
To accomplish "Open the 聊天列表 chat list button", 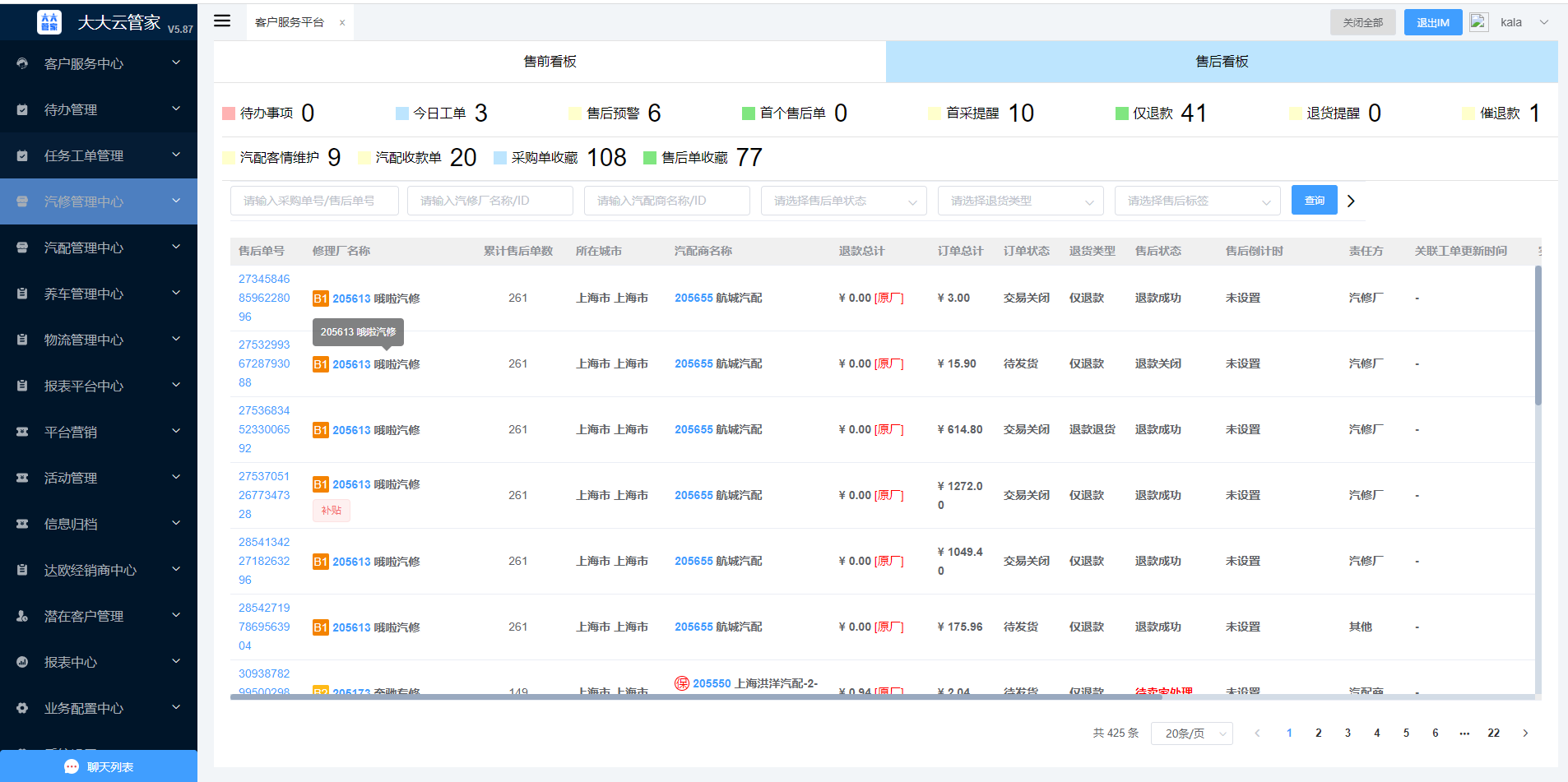I will [99, 766].
